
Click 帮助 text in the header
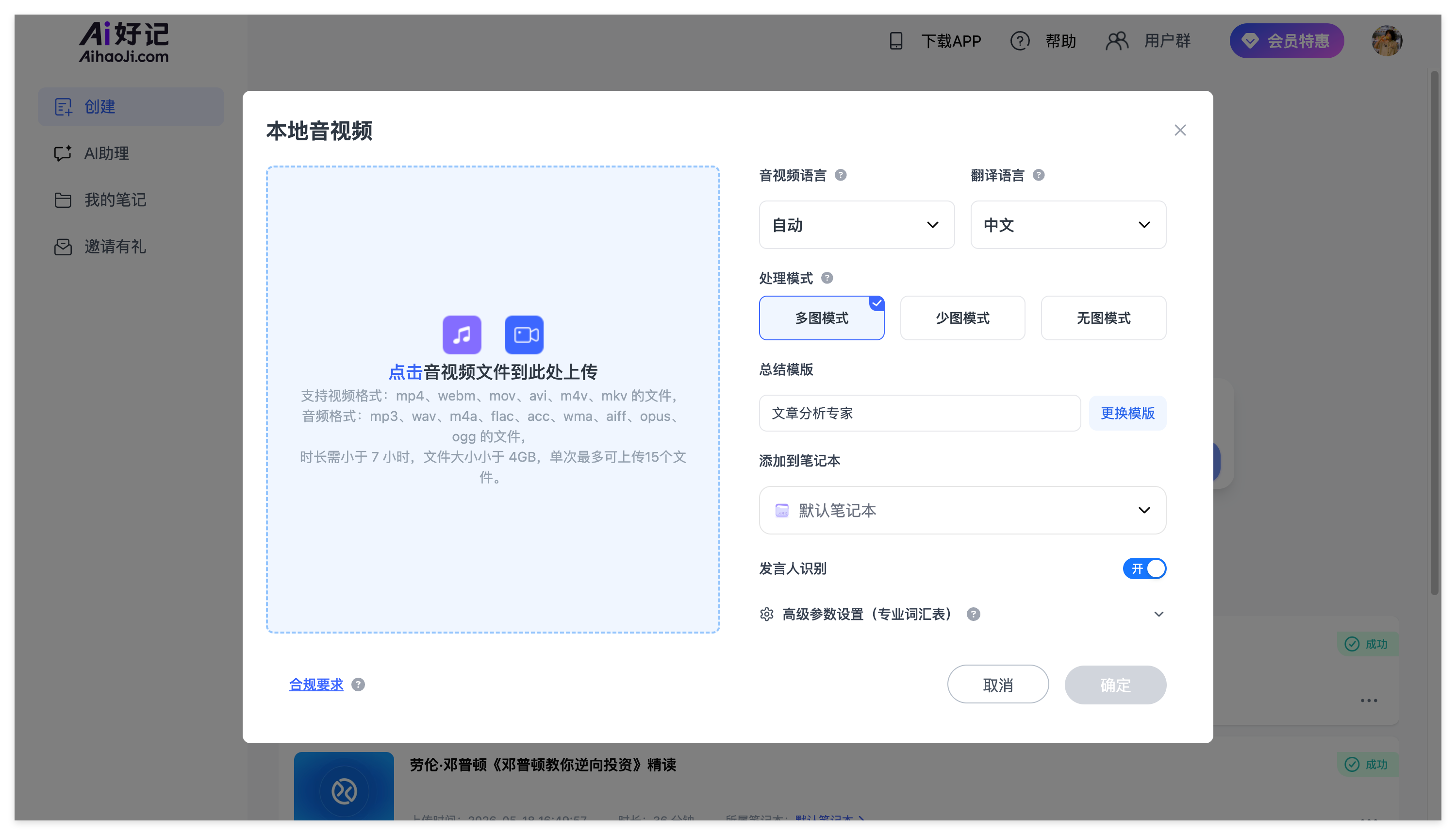click(1060, 41)
